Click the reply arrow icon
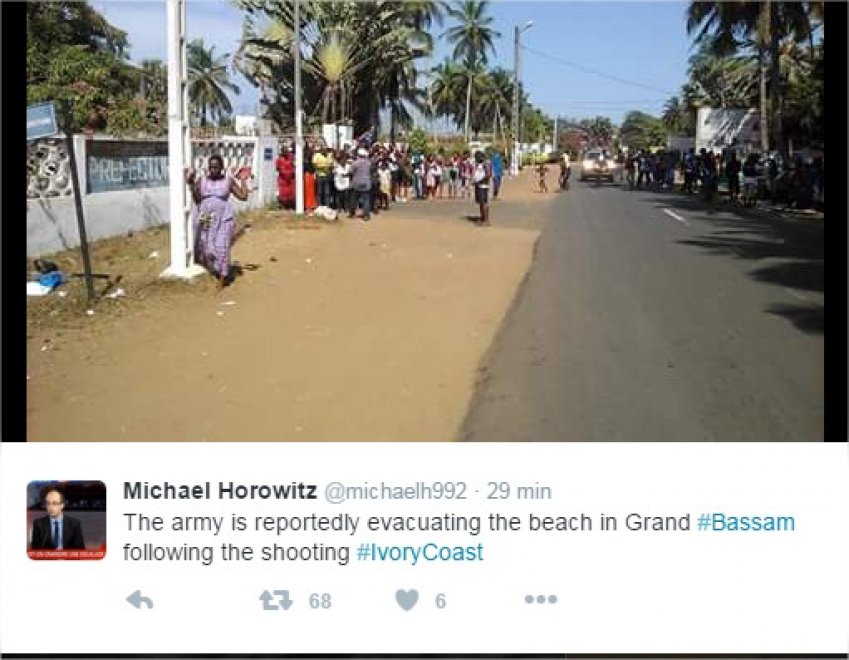 tap(140, 600)
